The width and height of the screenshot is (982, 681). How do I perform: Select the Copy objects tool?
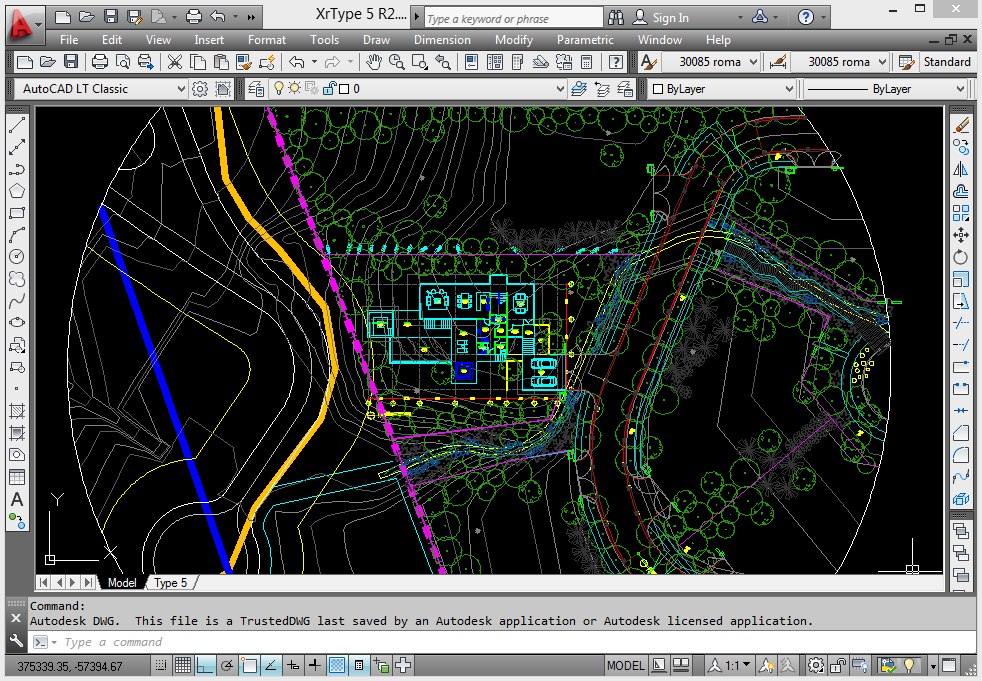(961, 147)
